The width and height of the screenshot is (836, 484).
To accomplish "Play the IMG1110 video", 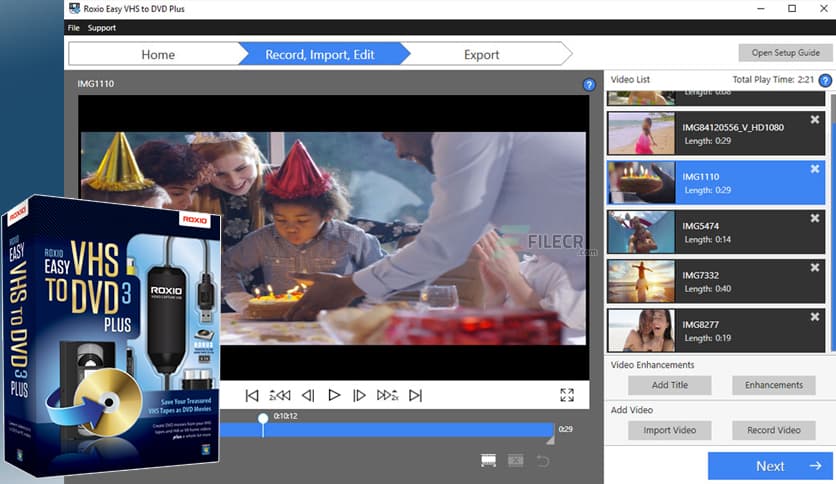I will (334, 396).
